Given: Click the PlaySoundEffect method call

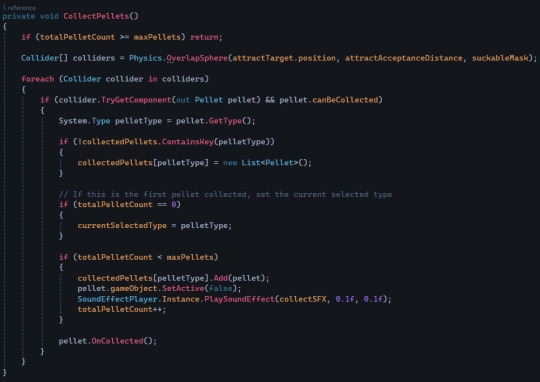Looking at the screenshot, I should [x=239, y=299].
